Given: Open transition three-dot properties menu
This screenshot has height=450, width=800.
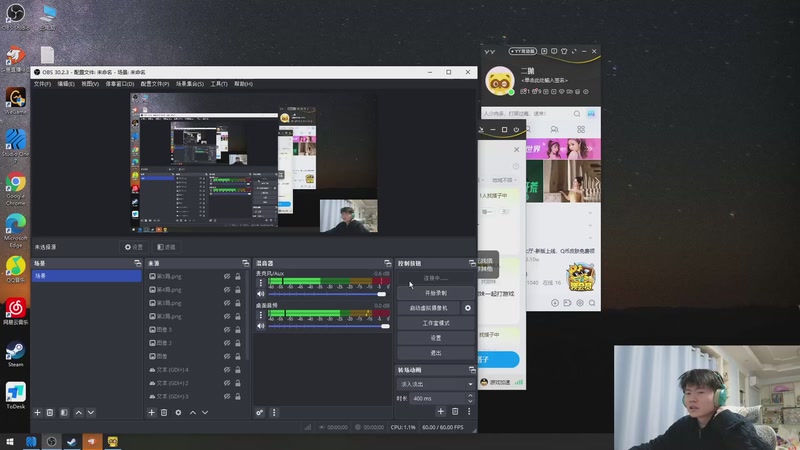Looking at the screenshot, I should [469, 411].
